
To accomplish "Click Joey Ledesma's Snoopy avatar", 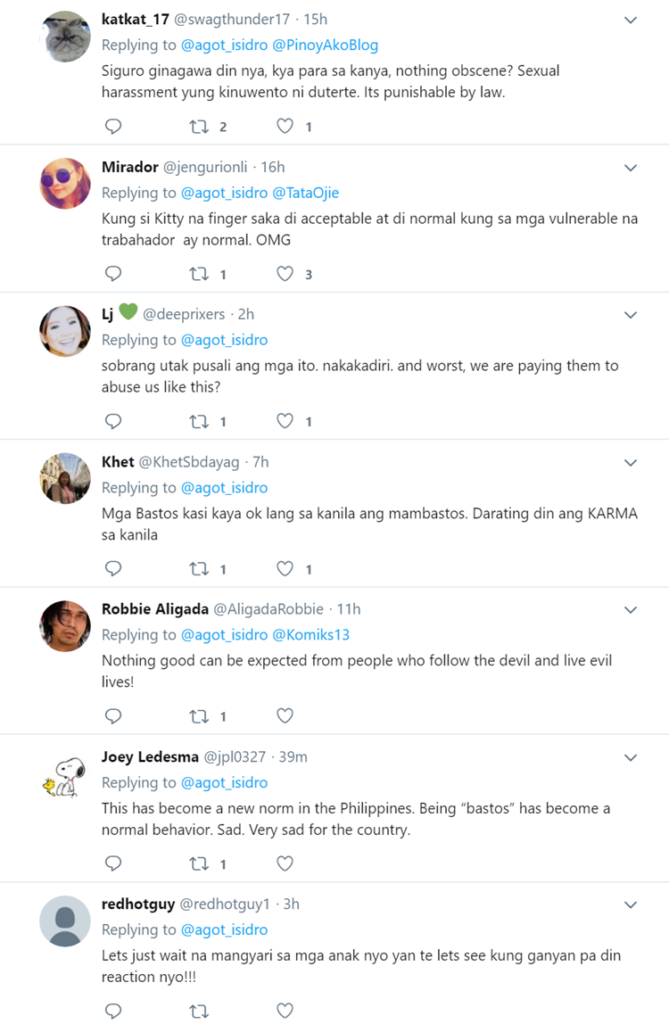I will (x=65, y=773).
